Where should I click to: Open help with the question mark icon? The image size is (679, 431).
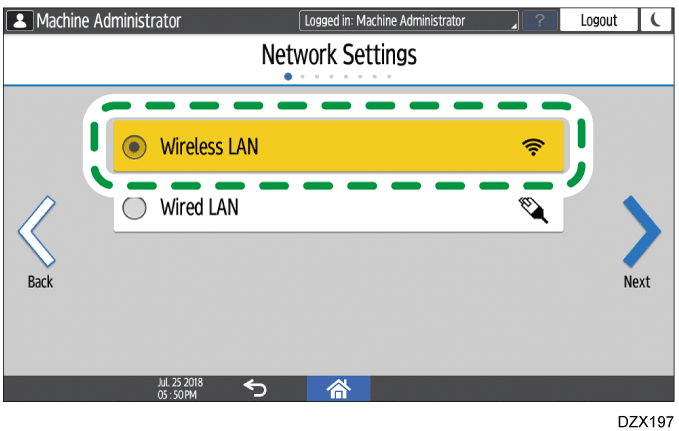point(540,20)
